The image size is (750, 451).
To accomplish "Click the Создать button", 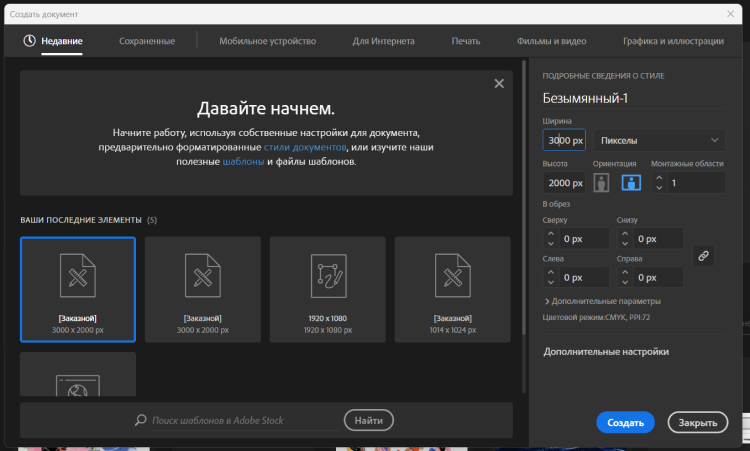I will (625, 422).
